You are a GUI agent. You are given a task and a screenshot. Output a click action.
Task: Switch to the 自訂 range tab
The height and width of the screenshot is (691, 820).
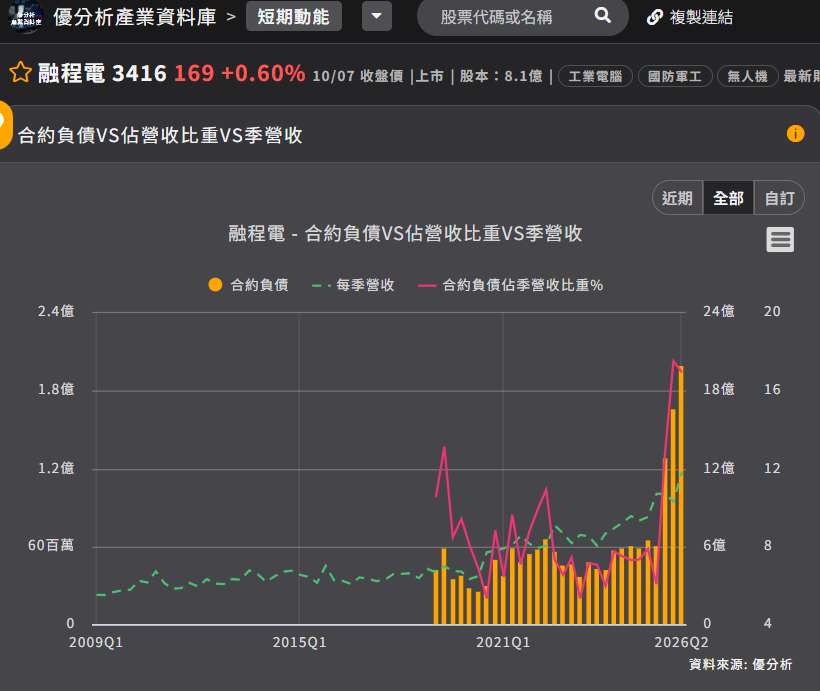click(x=779, y=198)
